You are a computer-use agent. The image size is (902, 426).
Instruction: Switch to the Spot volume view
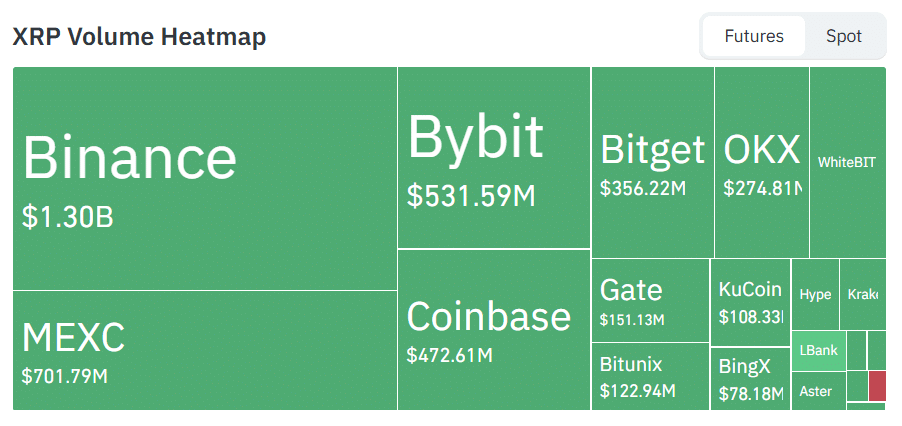[843, 37]
